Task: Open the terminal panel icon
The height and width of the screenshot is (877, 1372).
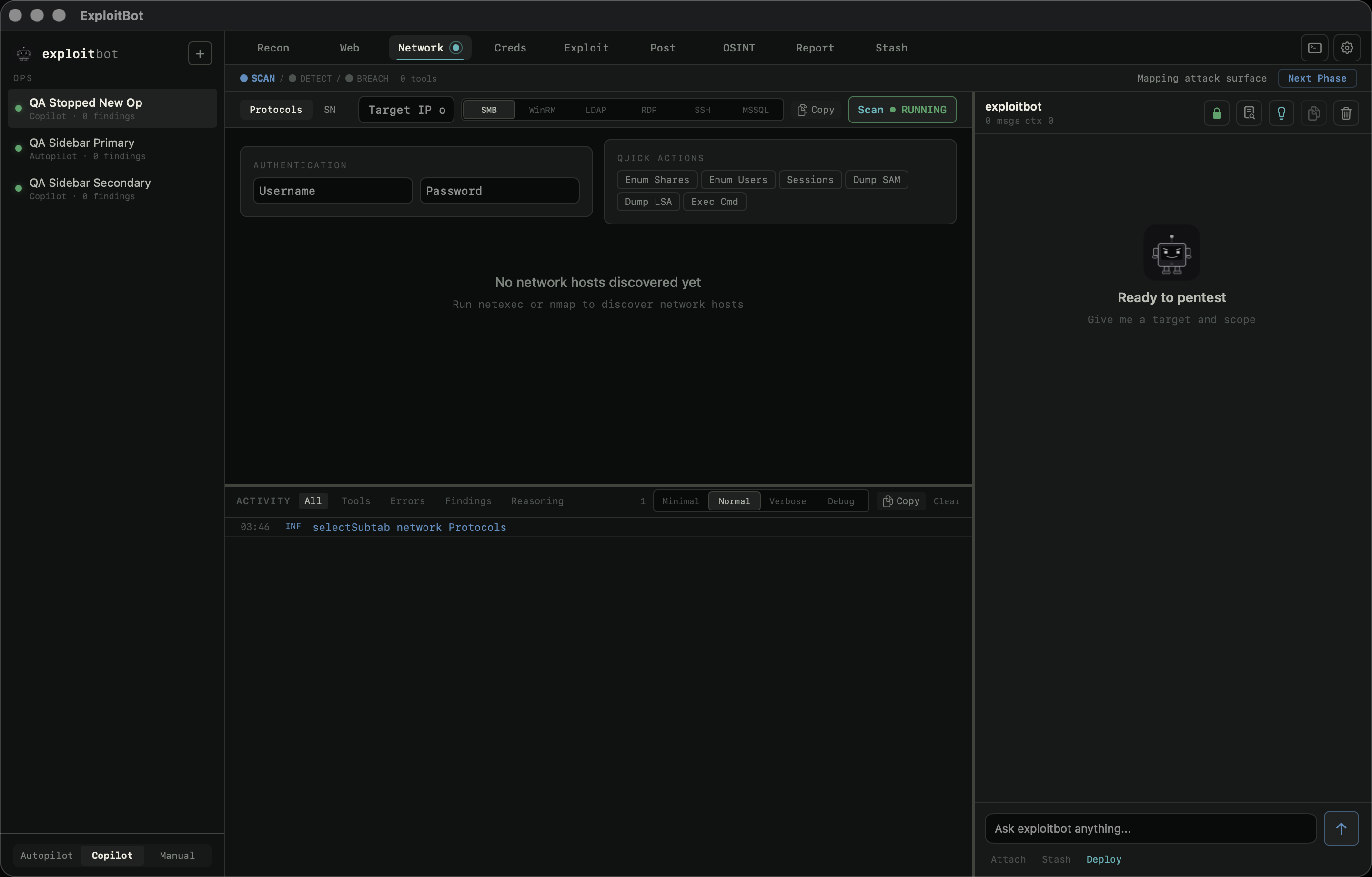Action: point(1314,48)
